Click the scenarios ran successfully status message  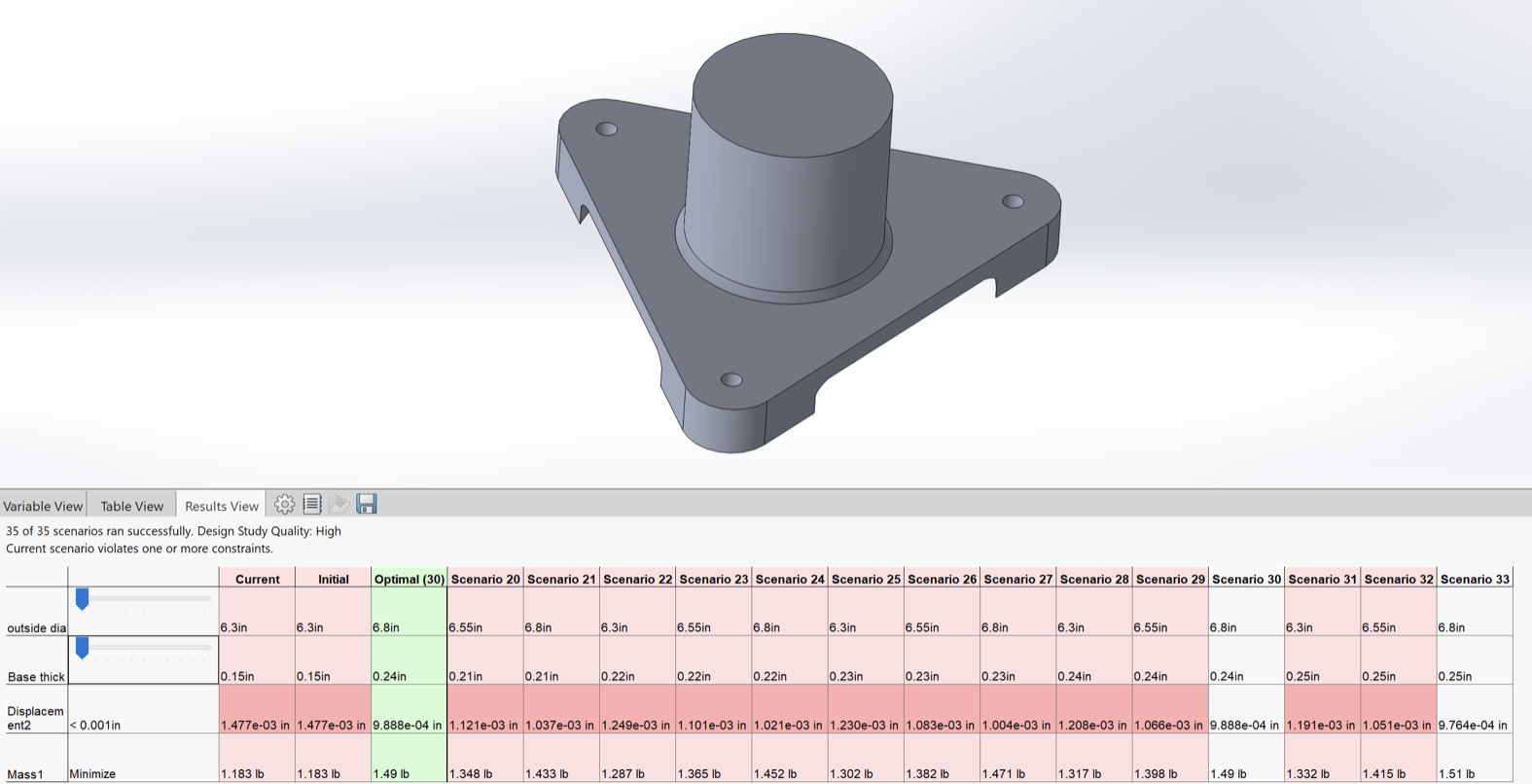173,531
